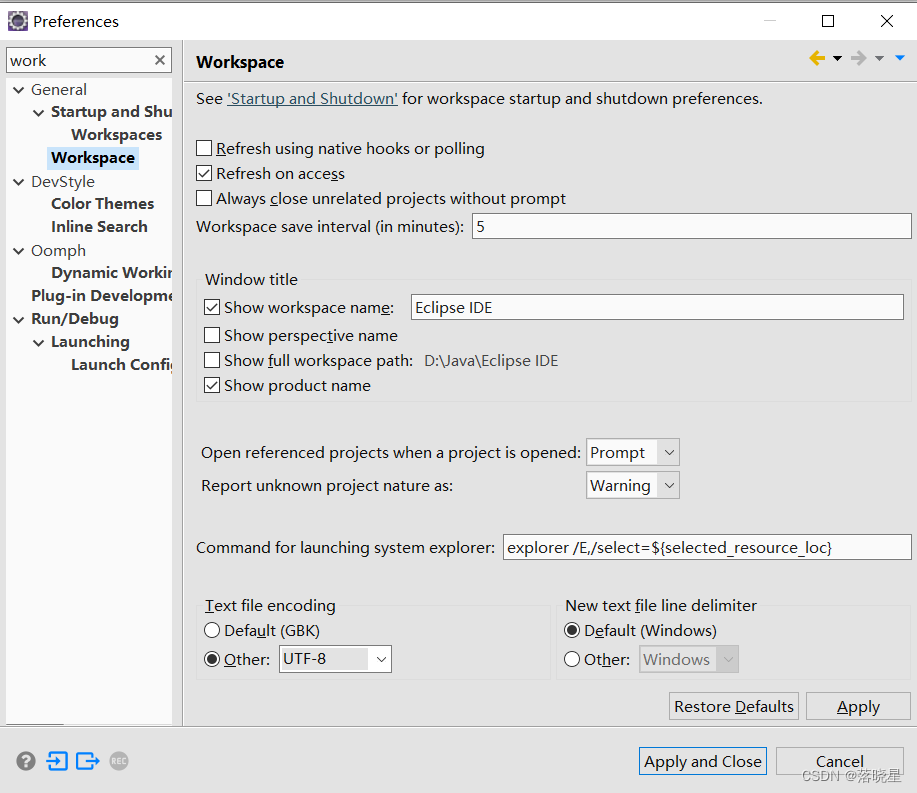This screenshot has height=793, width=917.
Task: Open Launch Configurations page
Action: click(121, 364)
